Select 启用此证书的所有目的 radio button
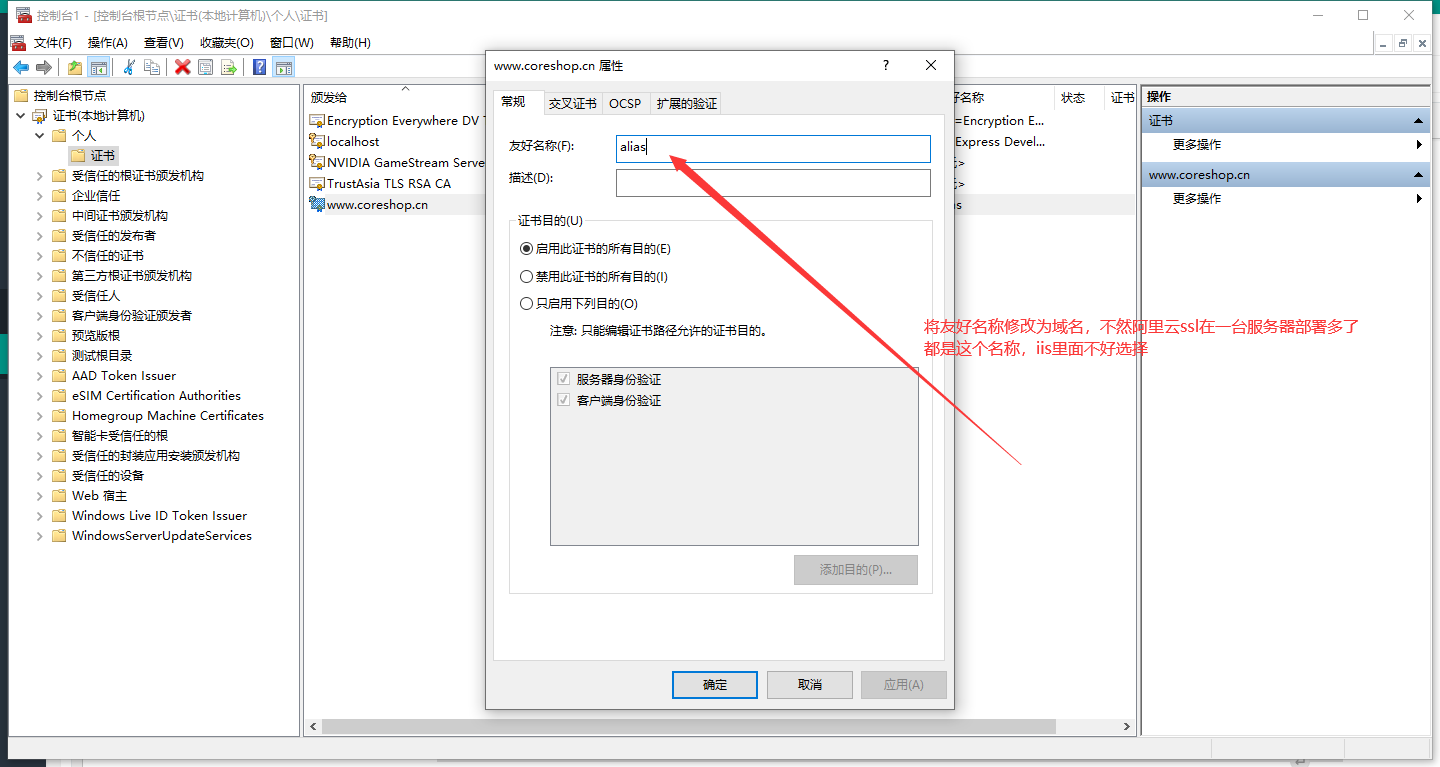Viewport: 1440px width, 767px height. pyautogui.click(x=527, y=249)
